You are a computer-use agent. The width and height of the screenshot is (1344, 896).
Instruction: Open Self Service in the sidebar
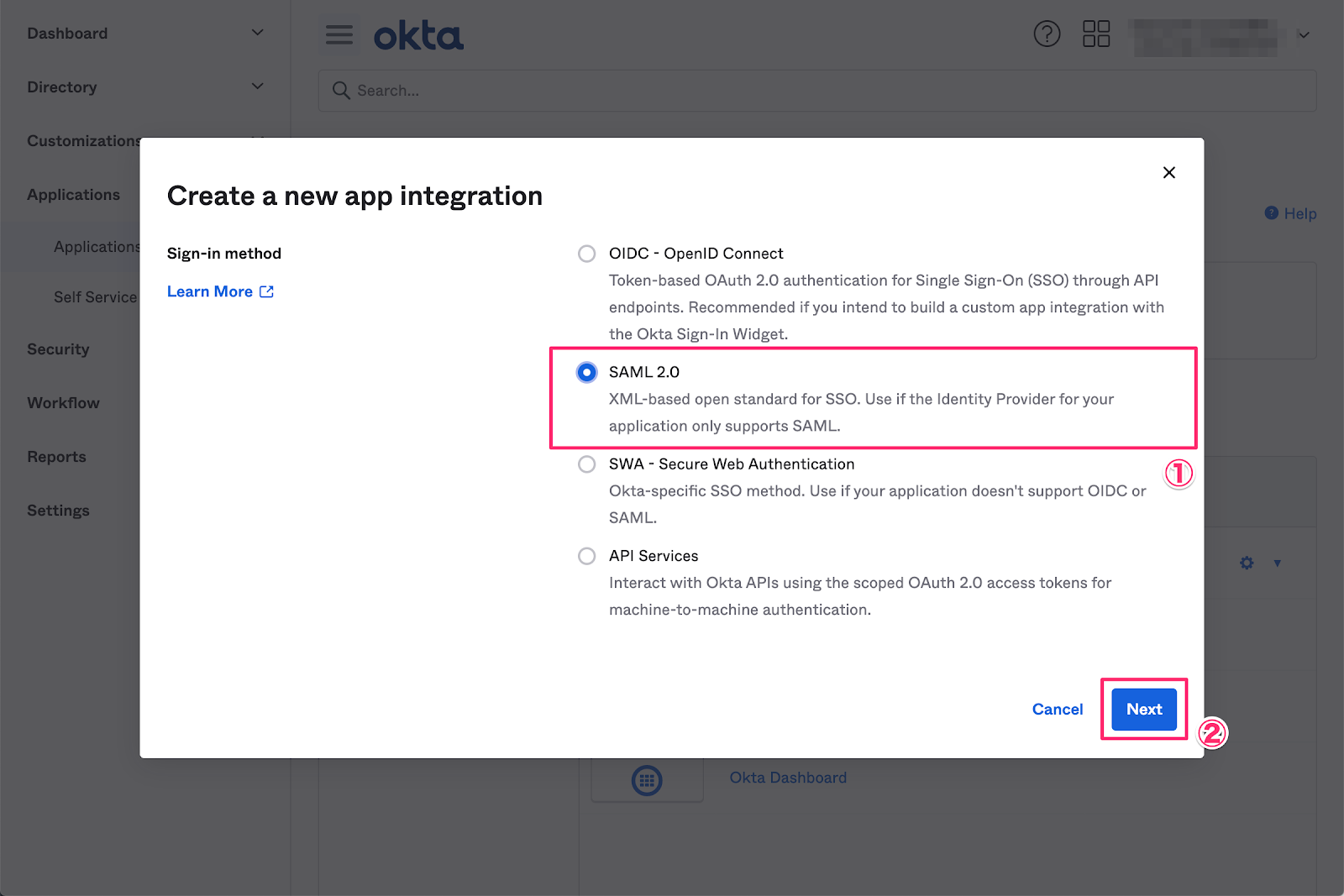[96, 297]
